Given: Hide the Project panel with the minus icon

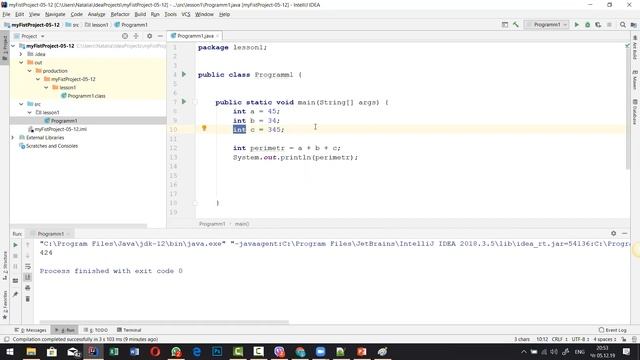Looking at the screenshot, I should click(160, 36).
